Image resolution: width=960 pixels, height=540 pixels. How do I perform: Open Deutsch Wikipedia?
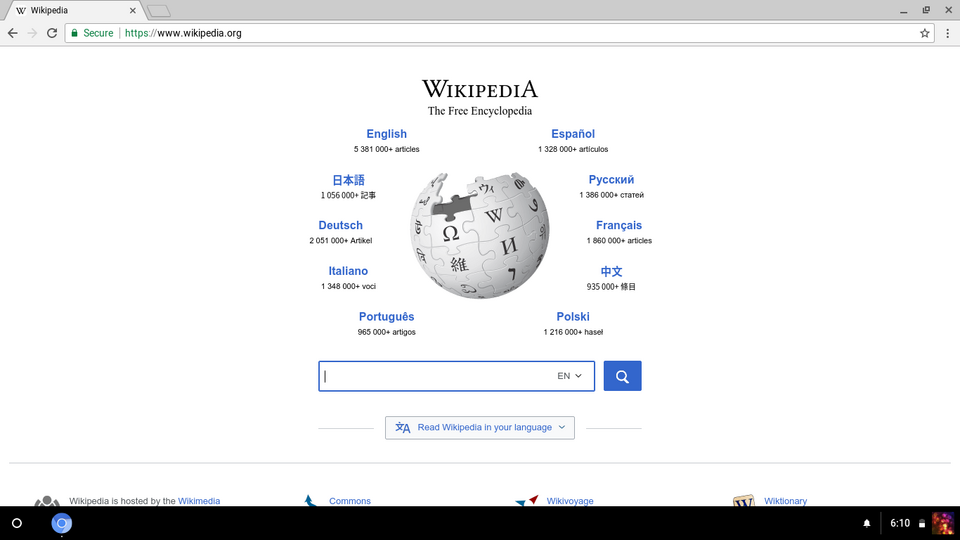point(340,225)
